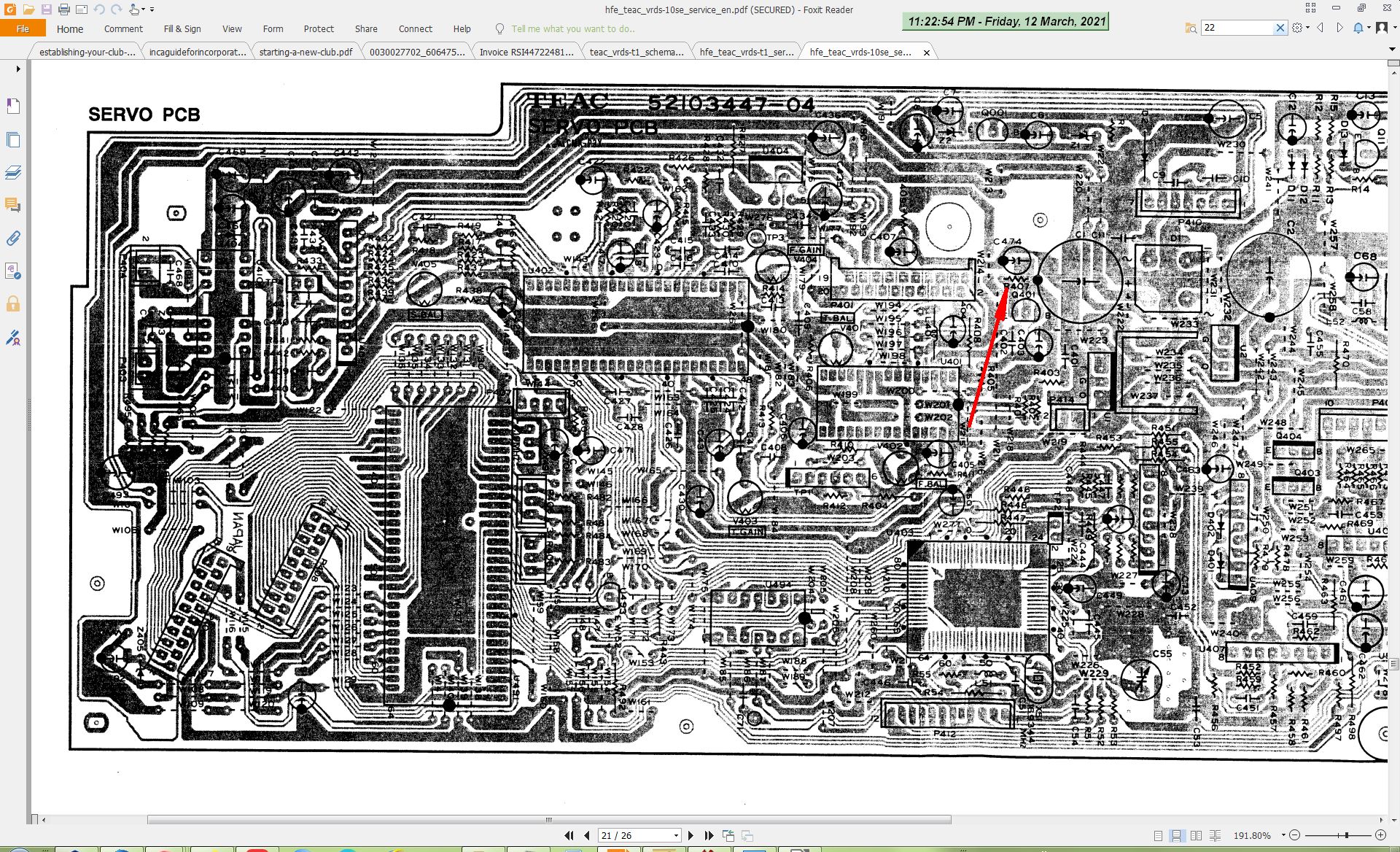Switch to incaguideforincorporat... document tab
This screenshot has height=852, width=1400.
coord(197,52)
